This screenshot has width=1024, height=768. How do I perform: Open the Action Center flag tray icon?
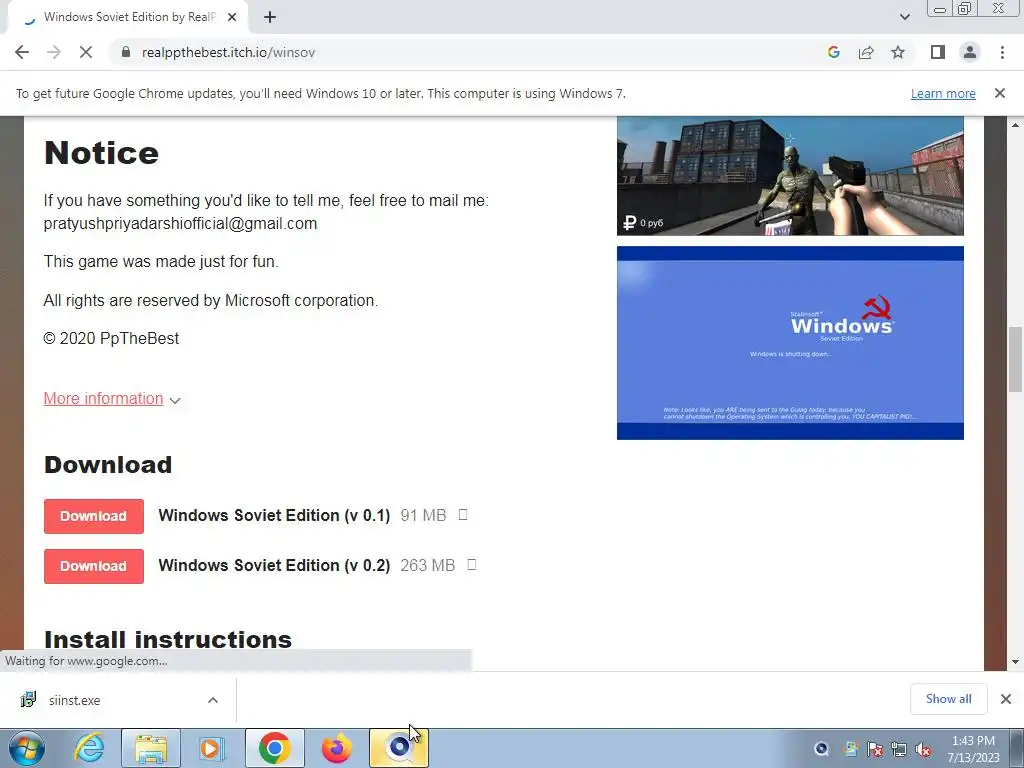(x=874, y=749)
